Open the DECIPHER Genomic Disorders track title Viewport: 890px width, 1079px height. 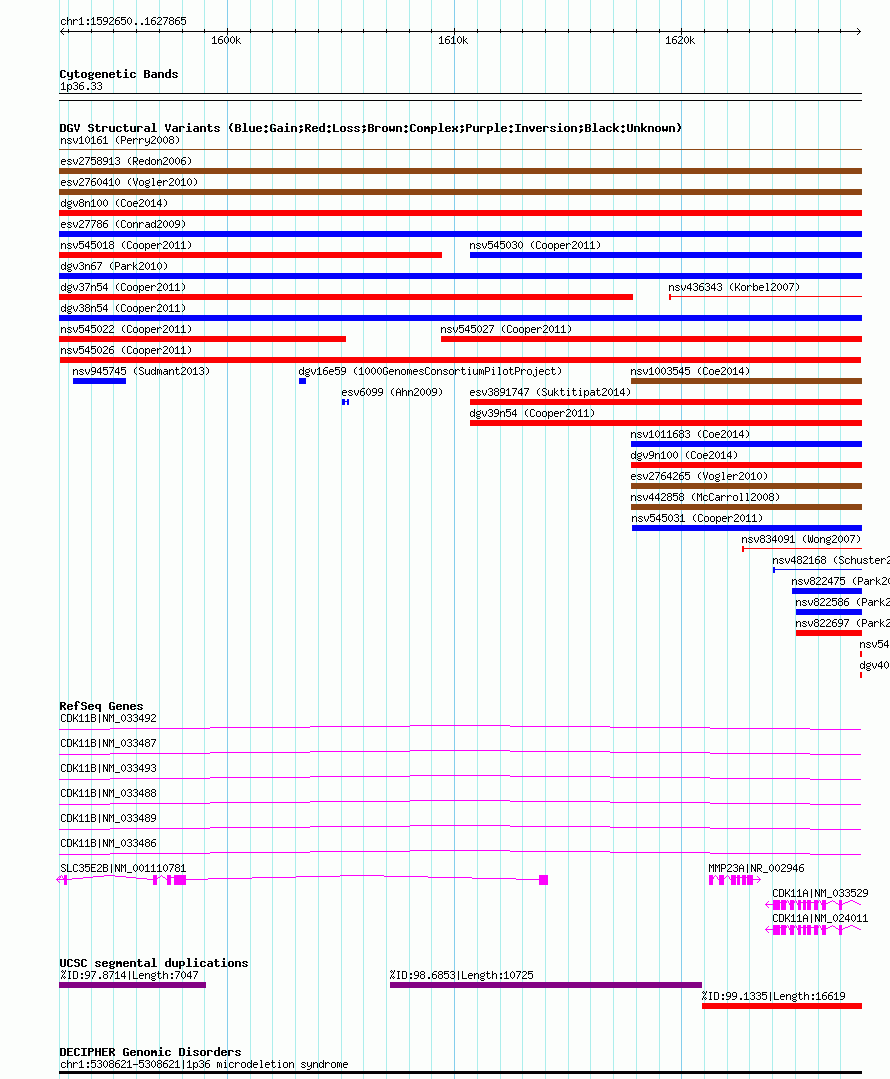150,1052
